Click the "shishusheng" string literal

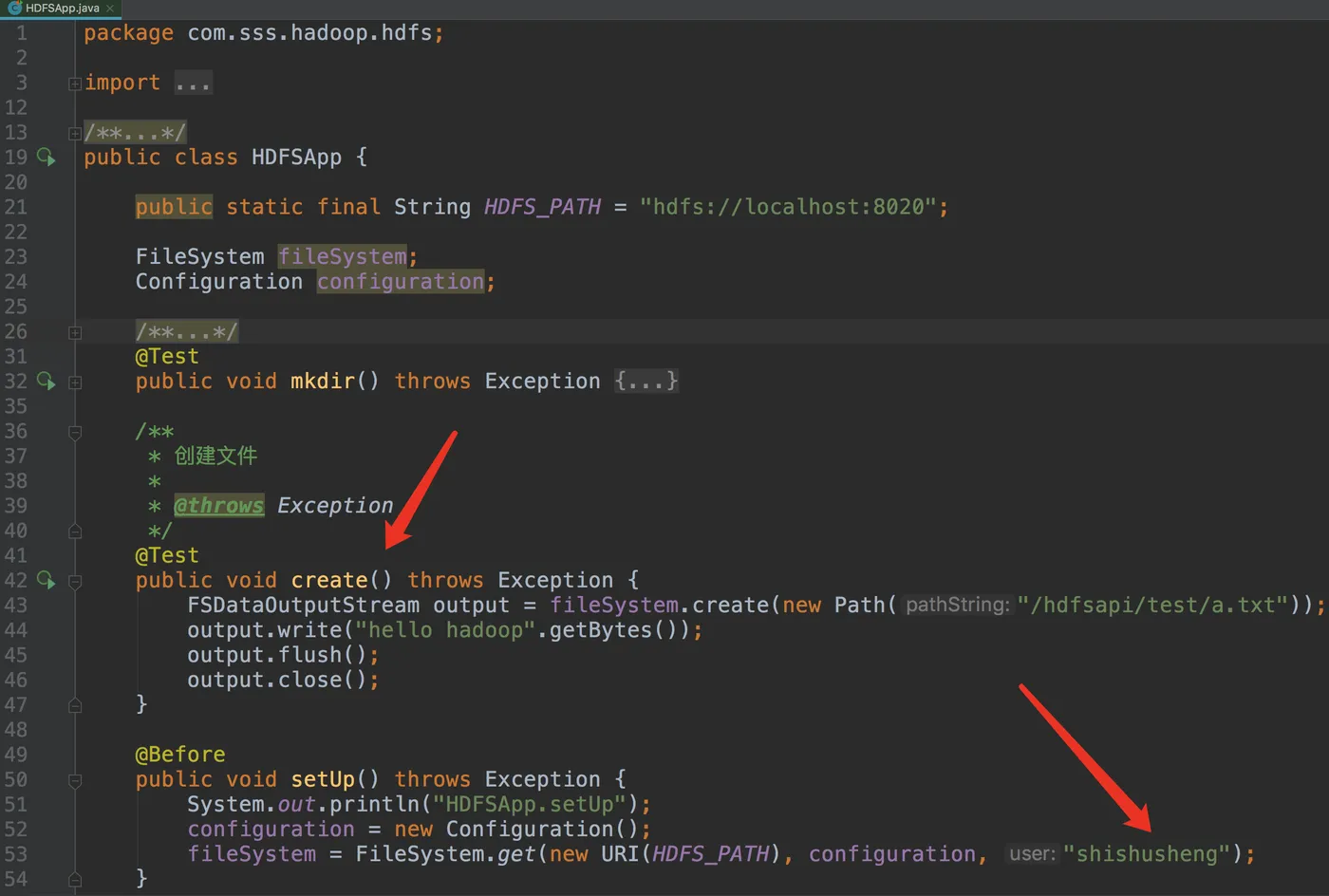click(x=1147, y=854)
